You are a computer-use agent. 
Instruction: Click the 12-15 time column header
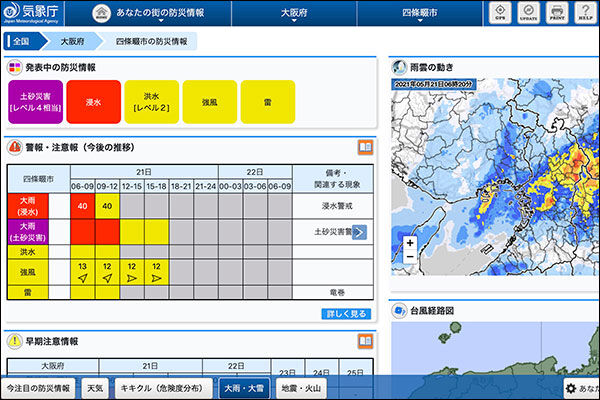tap(132, 186)
